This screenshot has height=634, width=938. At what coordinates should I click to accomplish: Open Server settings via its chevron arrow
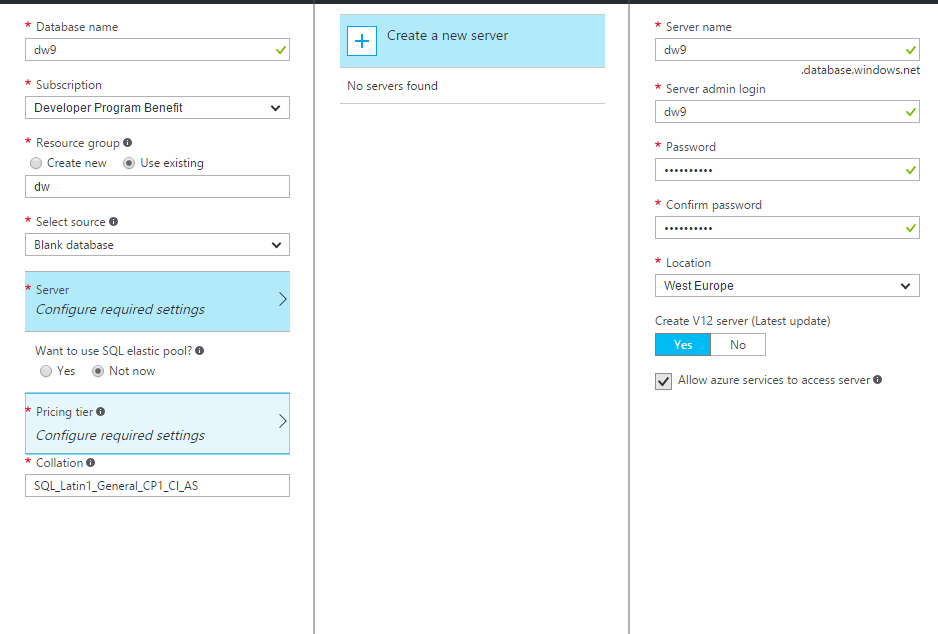point(282,299)
